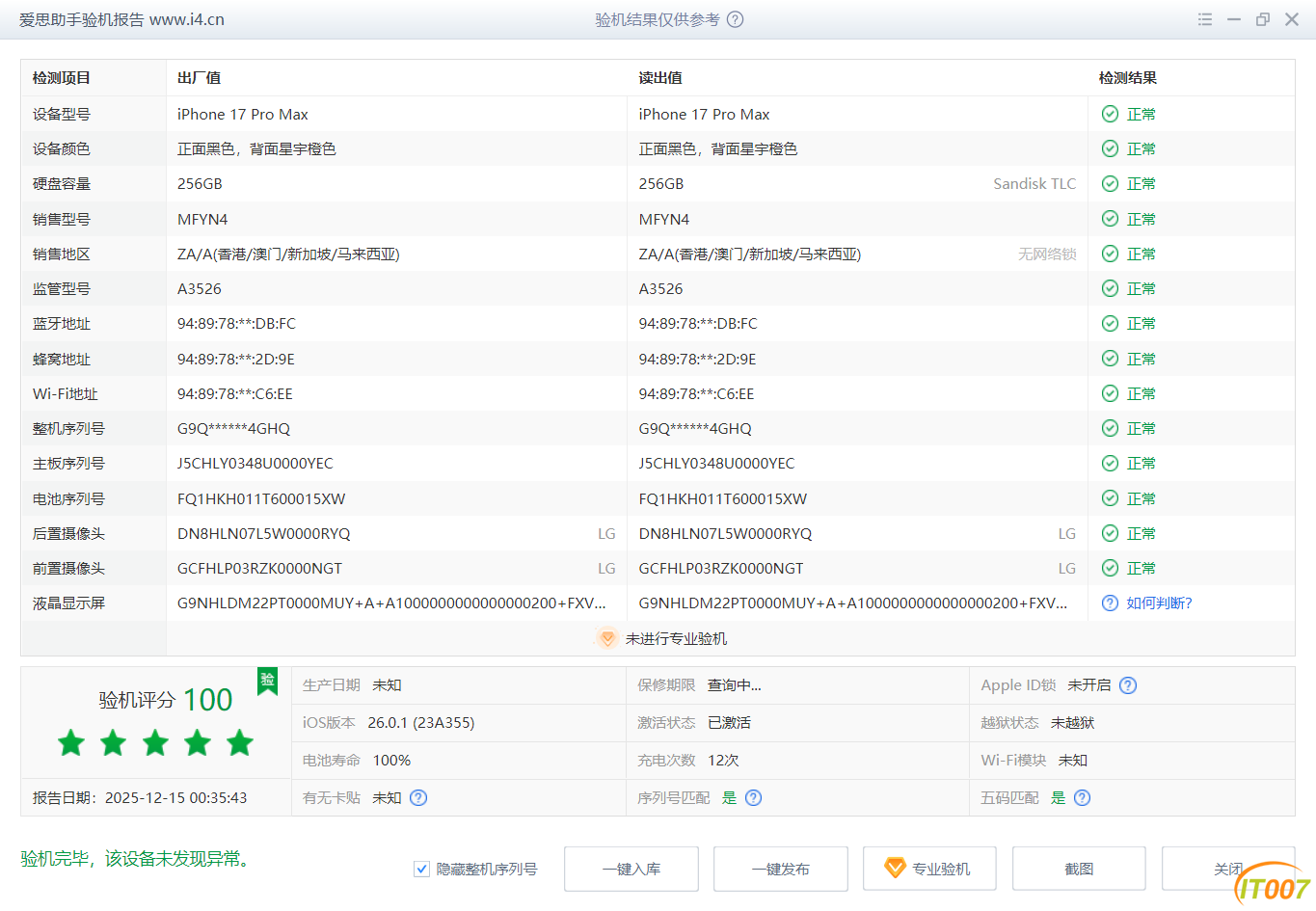
Task: Click the 设备型号 read value iPhone 17 Pro Max
Action: 704,114
